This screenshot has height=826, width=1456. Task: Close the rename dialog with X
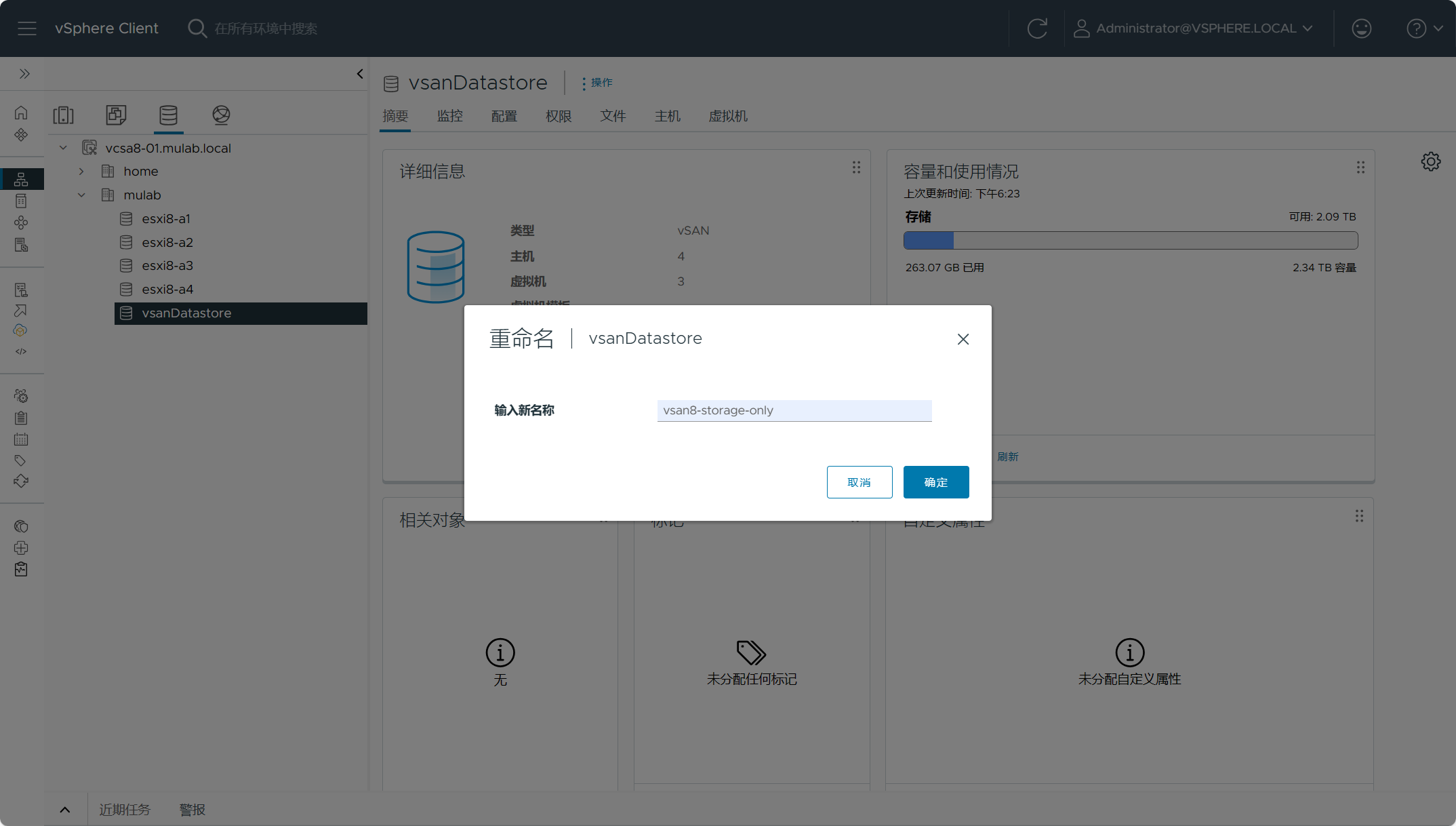[x=963, y=339]
